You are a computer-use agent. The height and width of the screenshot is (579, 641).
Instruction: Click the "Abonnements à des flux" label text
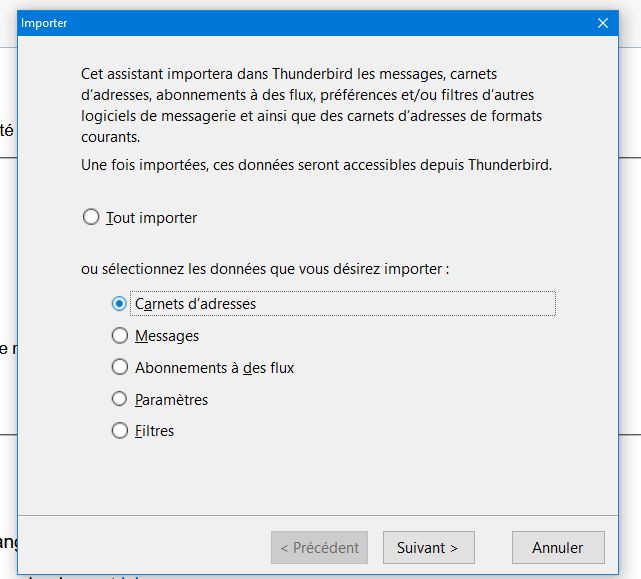(x=214, y=367)
